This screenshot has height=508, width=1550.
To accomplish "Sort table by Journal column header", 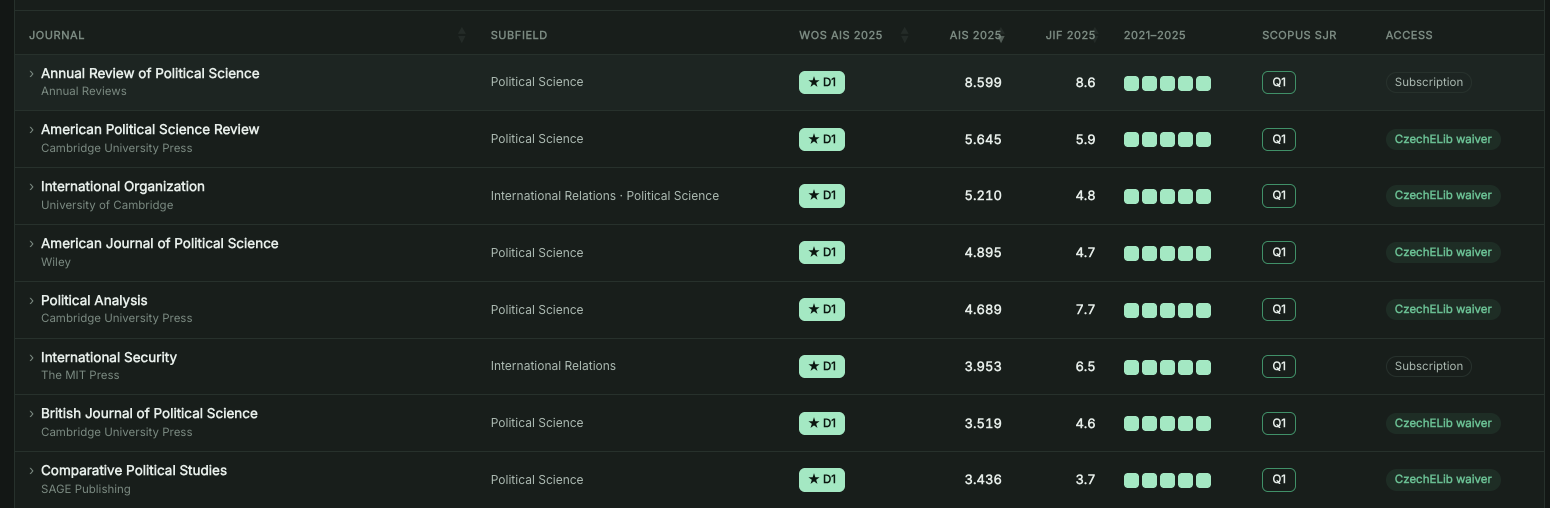I will (x=57, y=35).
